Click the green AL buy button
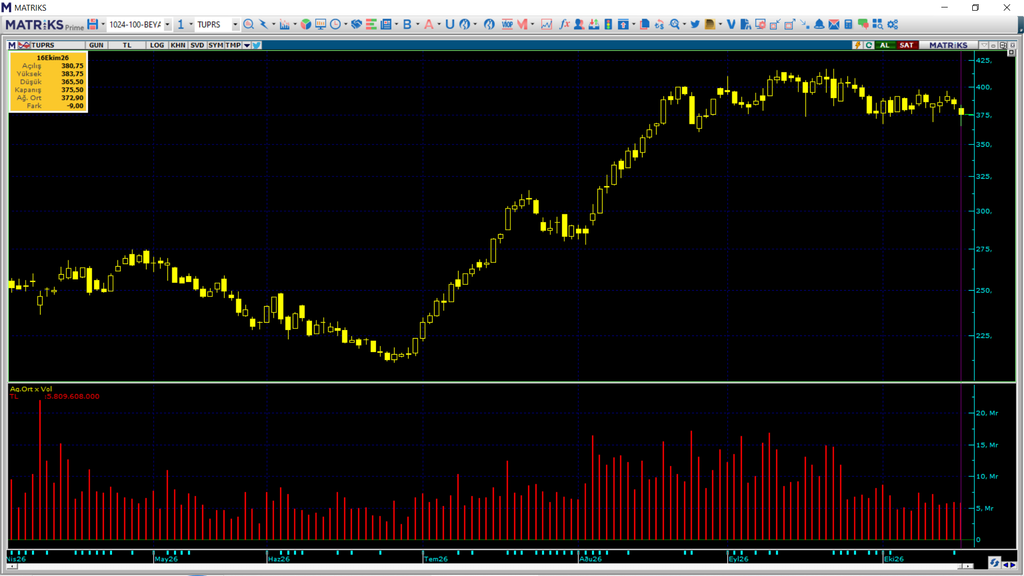The height and width of the screenshot is (576, 1024). click(x=884, y=45)
